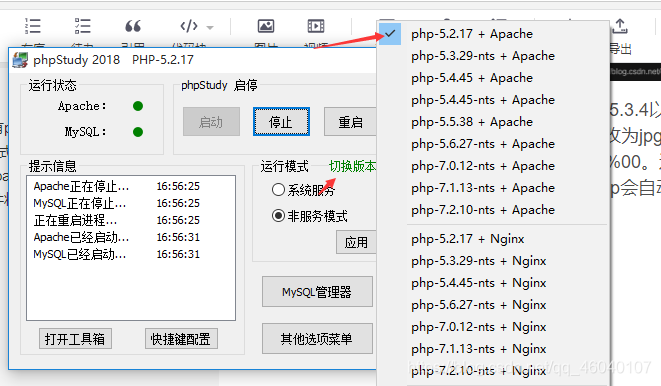Viewport: 661px width, 386px height.
Task: Click log line '正在重启进程...'
Action: (117, 220)
